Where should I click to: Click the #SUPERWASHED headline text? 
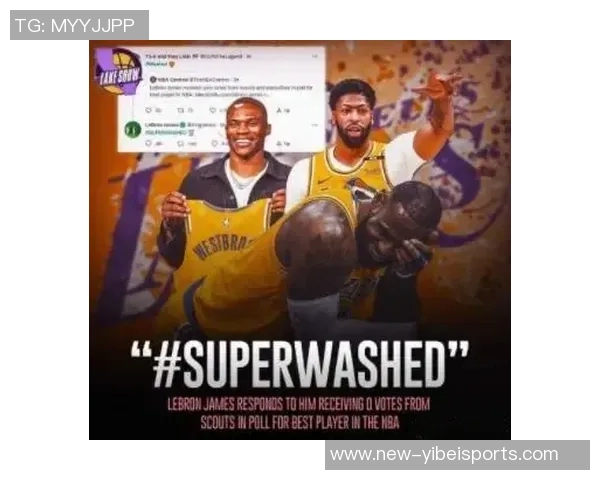click(300, 364)
